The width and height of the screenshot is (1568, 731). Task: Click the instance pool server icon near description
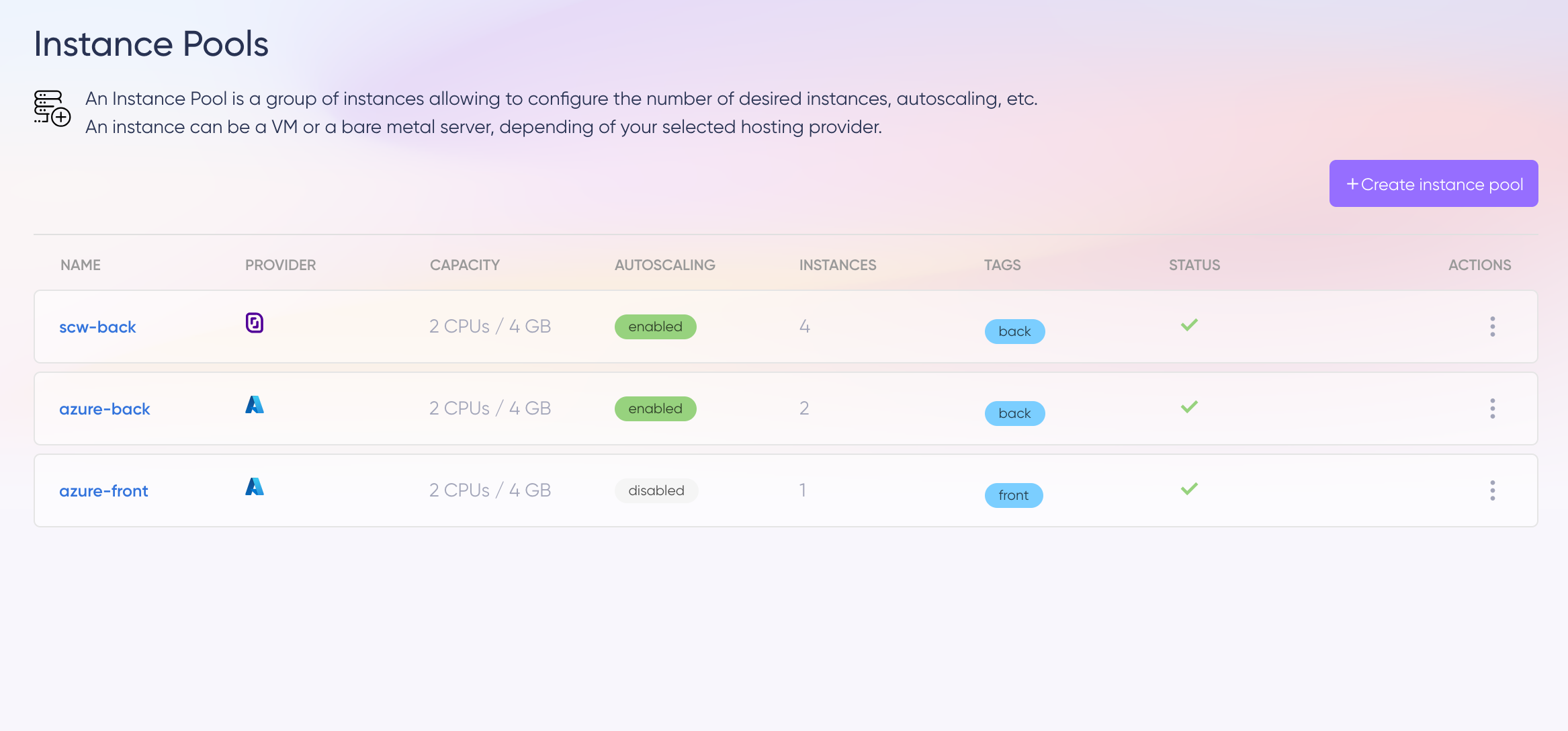pyautogui.click(x=52, y=108)
